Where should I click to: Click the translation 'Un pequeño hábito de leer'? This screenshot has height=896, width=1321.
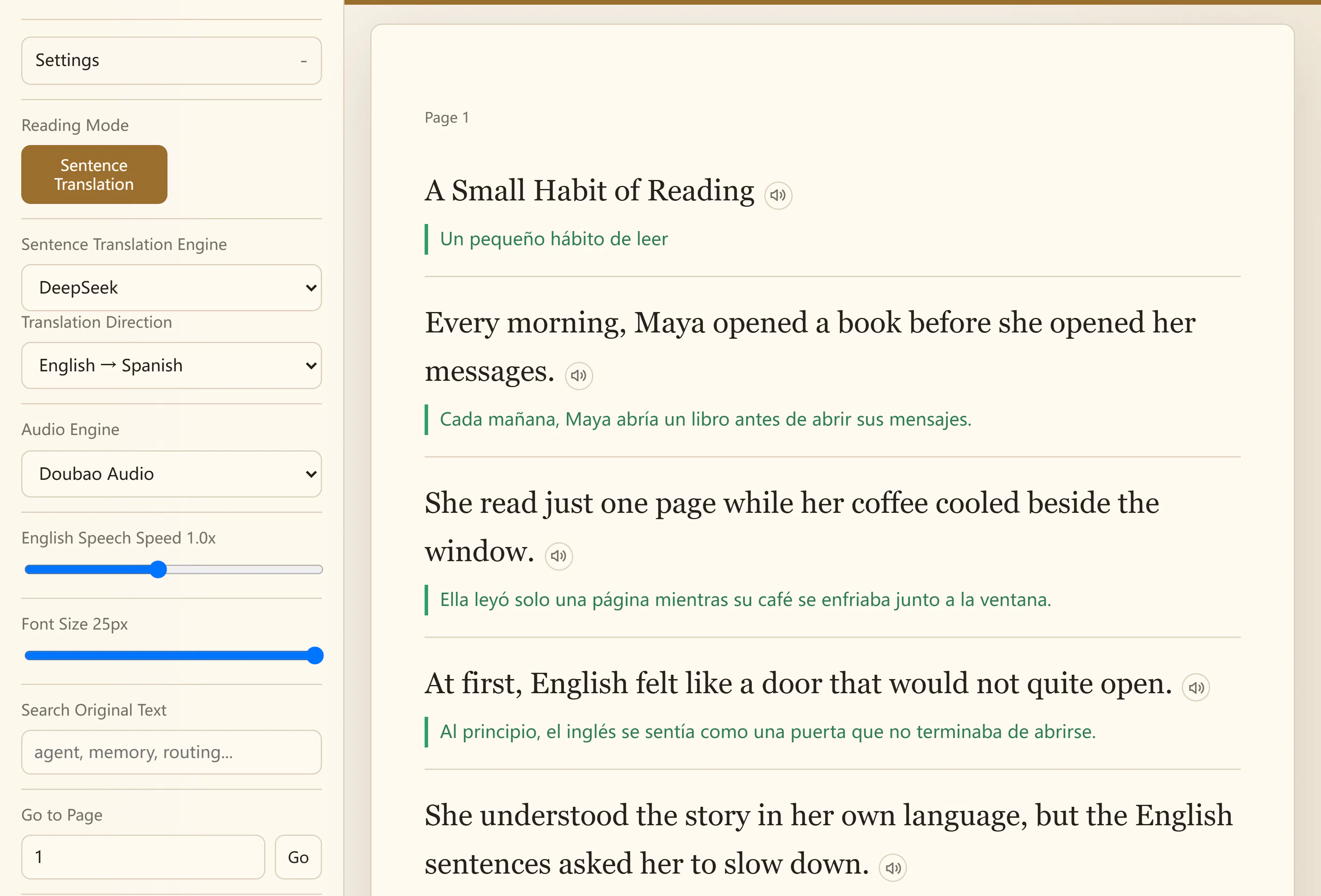pos(554,239)
